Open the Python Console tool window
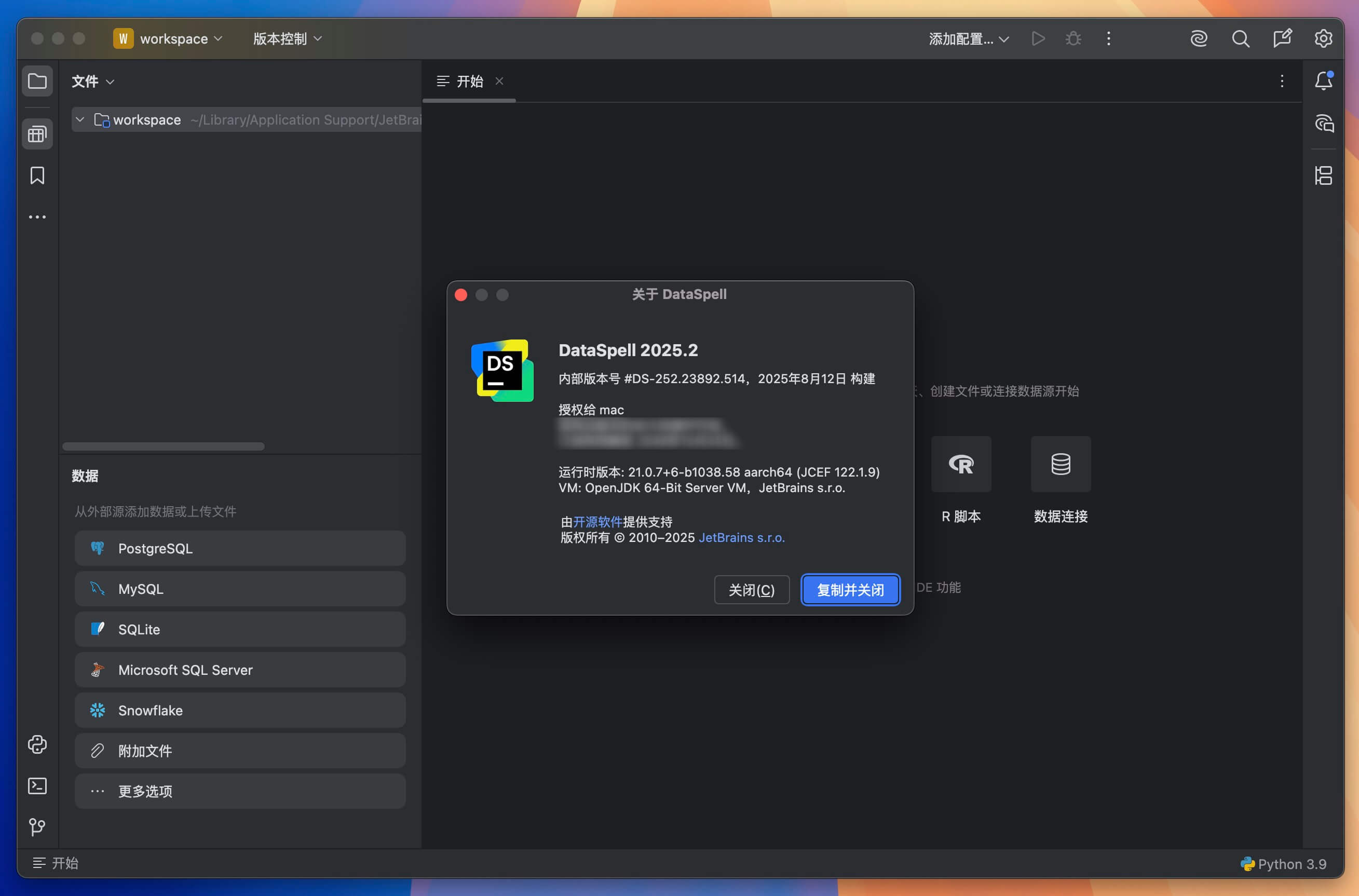Image resolution: width=1359 pixels, height=896 pixels. click(x=37, y=744)
